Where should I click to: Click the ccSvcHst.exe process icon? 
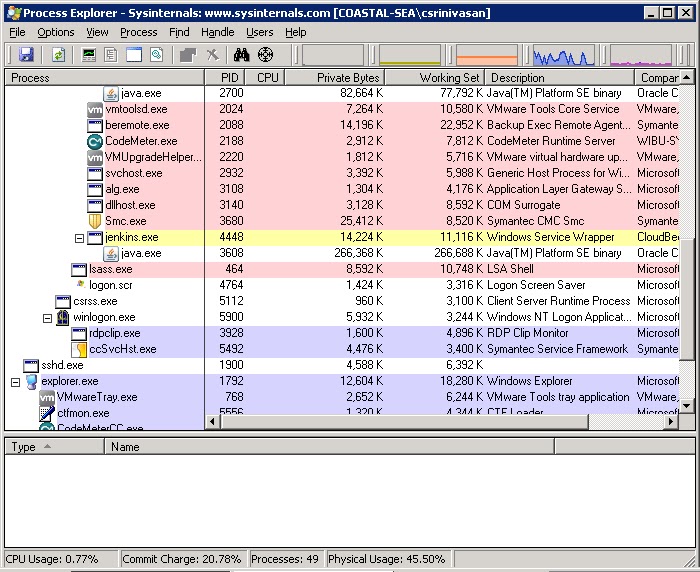[x=79, y=350]
